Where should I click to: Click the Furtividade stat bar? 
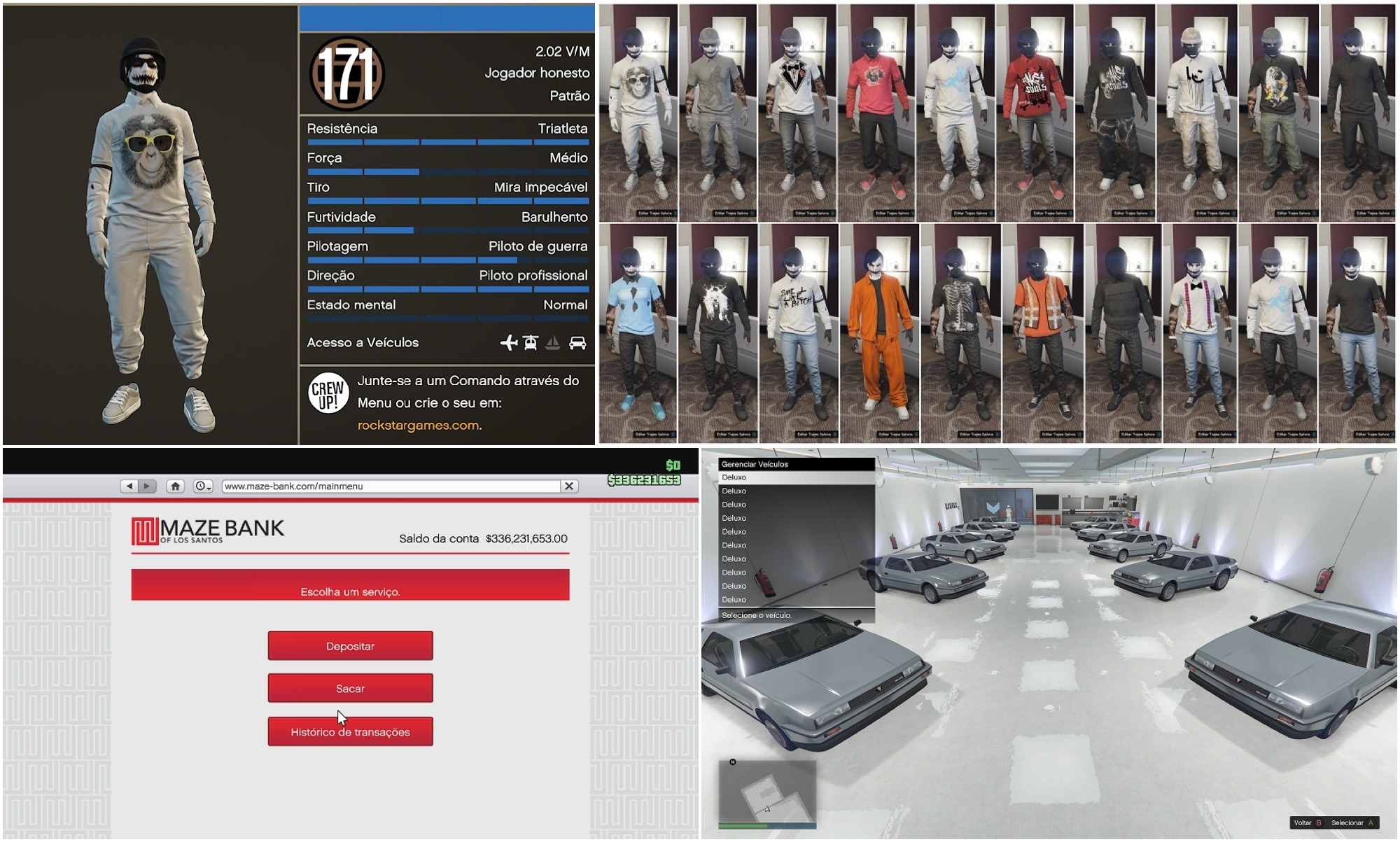[448, 230]
